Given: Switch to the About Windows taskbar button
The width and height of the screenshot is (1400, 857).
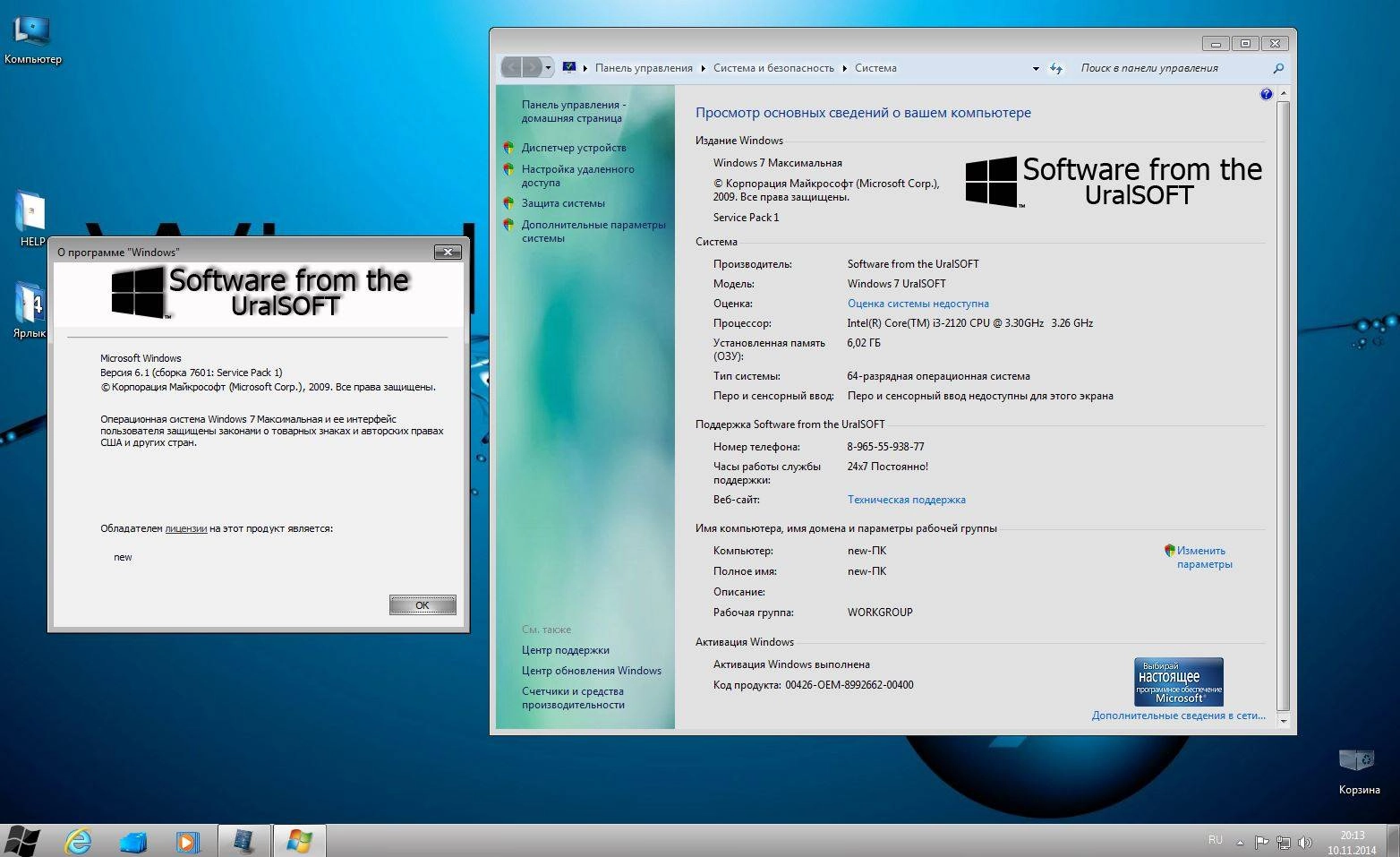Looking at the screenshot, I should click(x=299, y=842).
